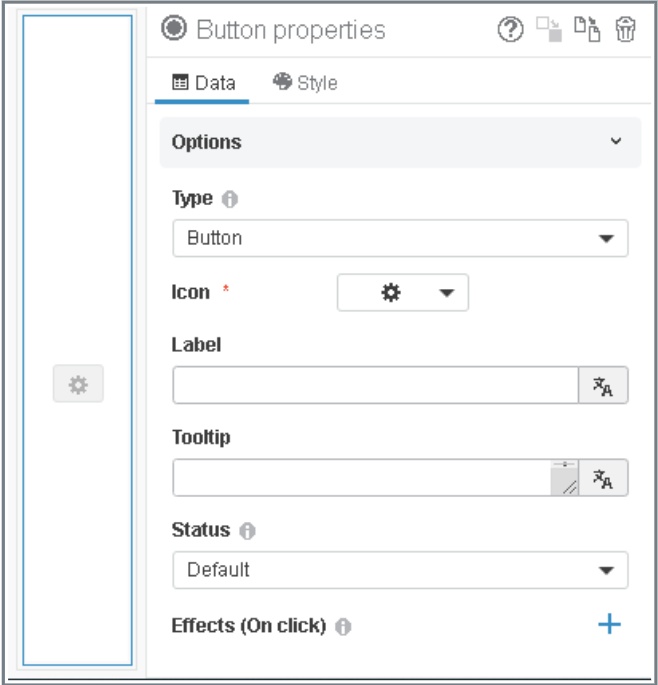
Task: Open the Status dropdown showing Default
Action: (400, 570)
